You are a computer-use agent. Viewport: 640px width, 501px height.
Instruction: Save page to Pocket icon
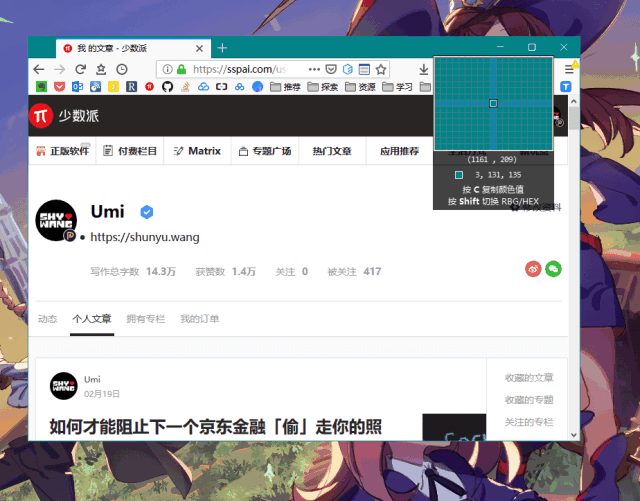331,69
